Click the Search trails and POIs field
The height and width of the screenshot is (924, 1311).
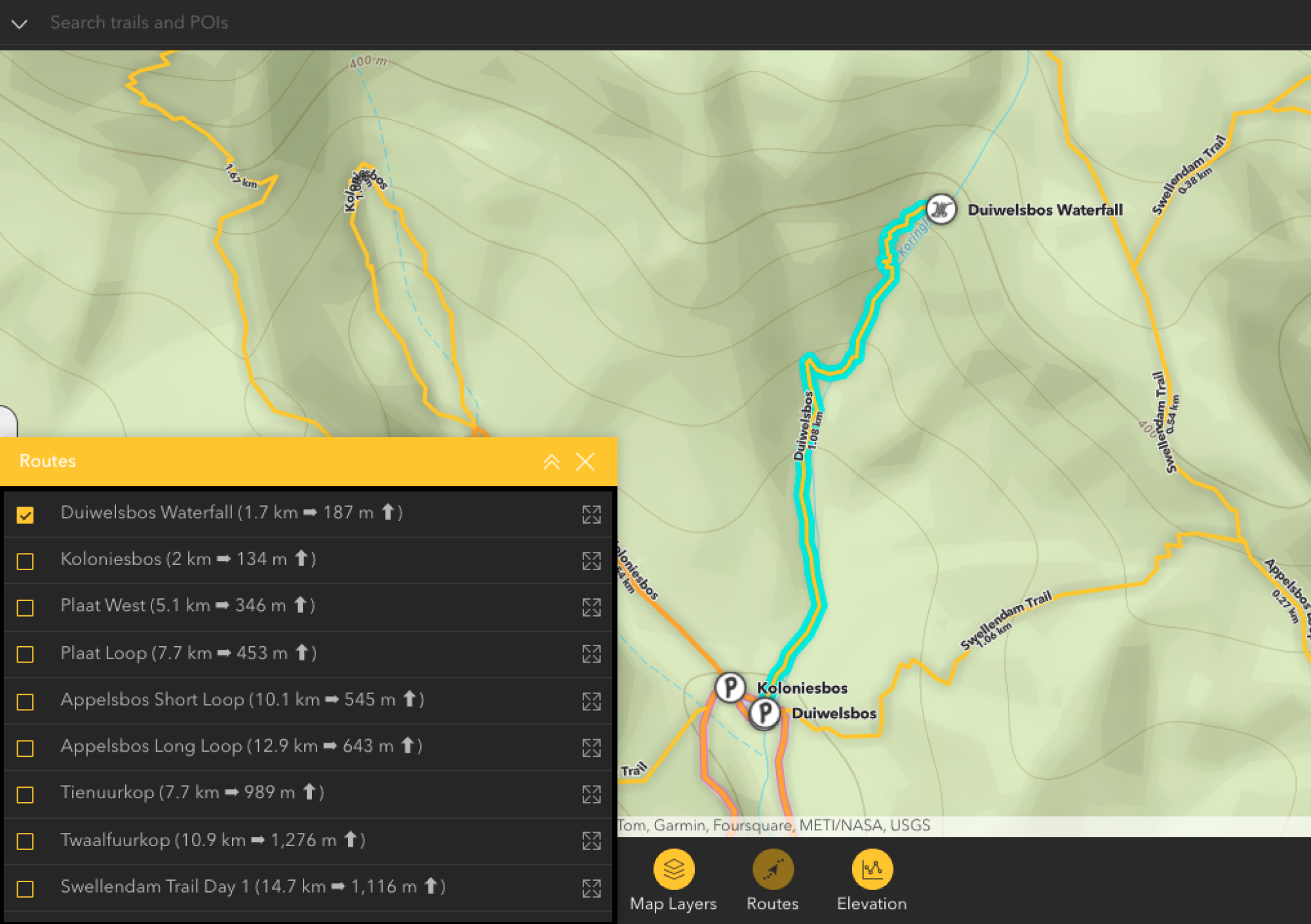[139, 23]
